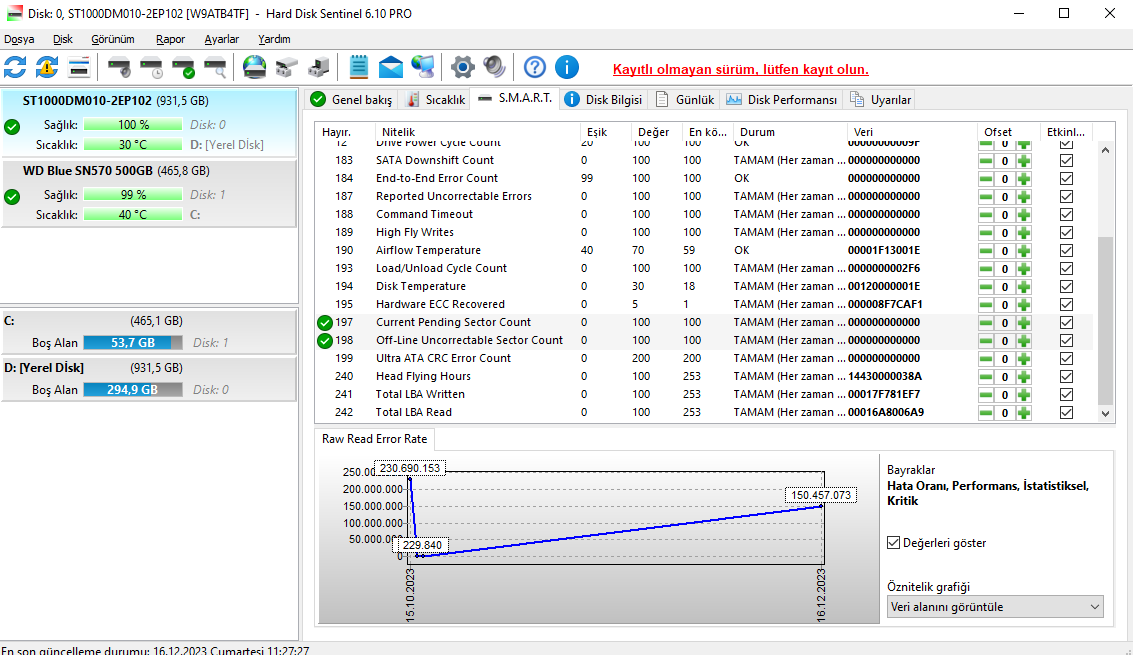Toggle enable checkbox for Total LBA Read row
This screenshot has height=655, width=1133.
1066,412
